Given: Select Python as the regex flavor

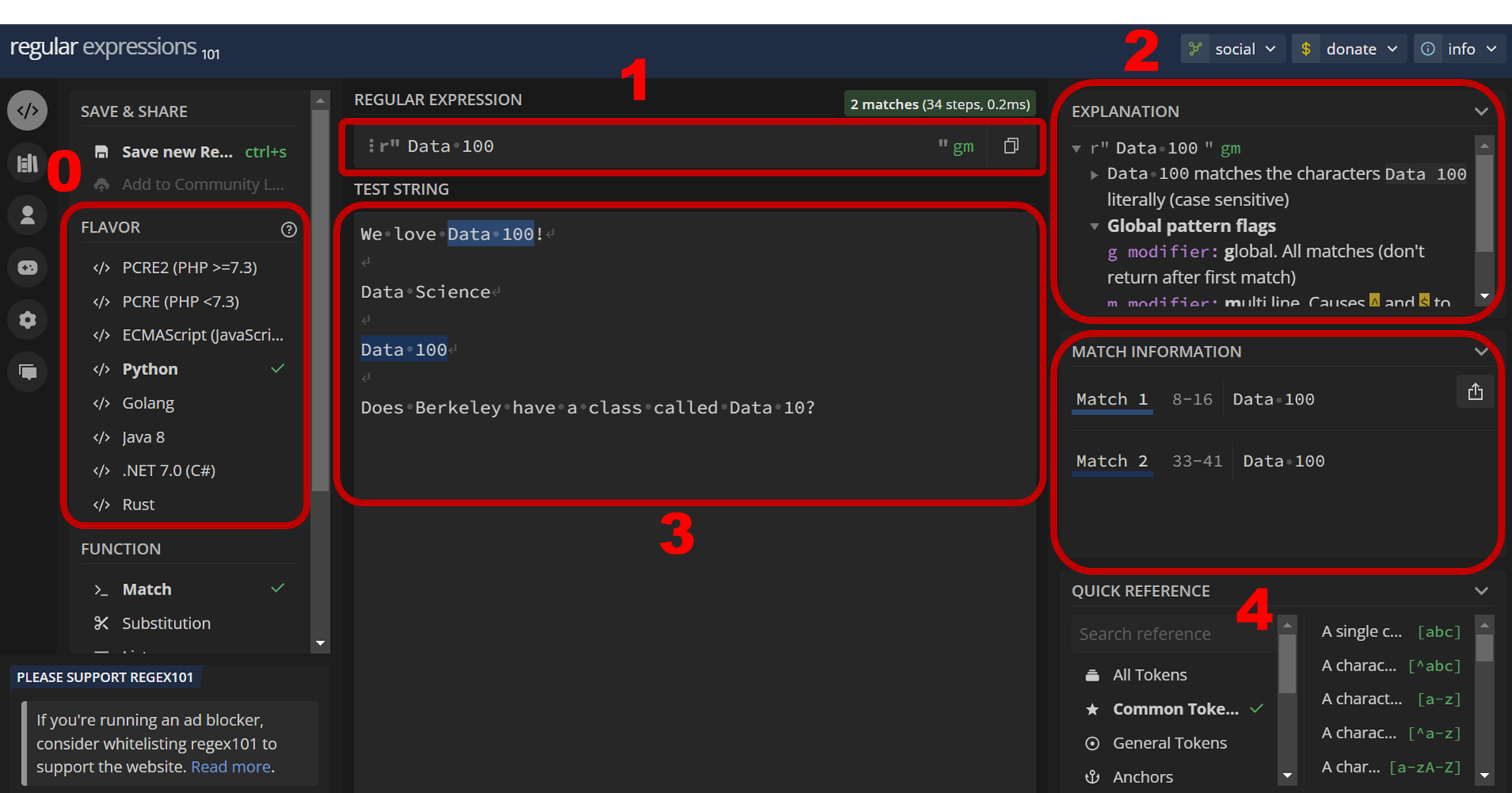Looking at the screenshot, I should [x=150, y=369].
